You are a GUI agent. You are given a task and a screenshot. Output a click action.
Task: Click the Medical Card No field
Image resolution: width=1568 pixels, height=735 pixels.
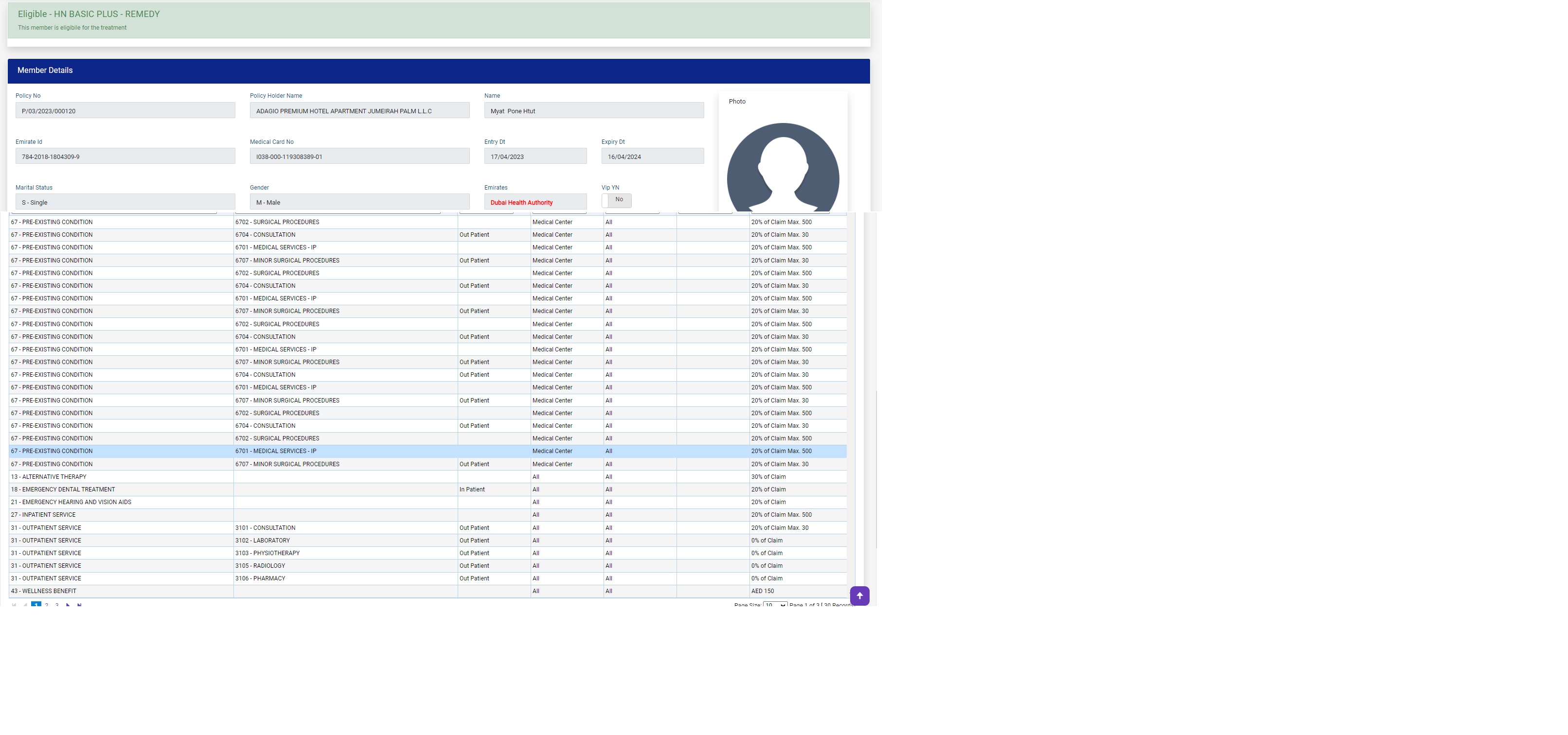[x=359, y=157]
